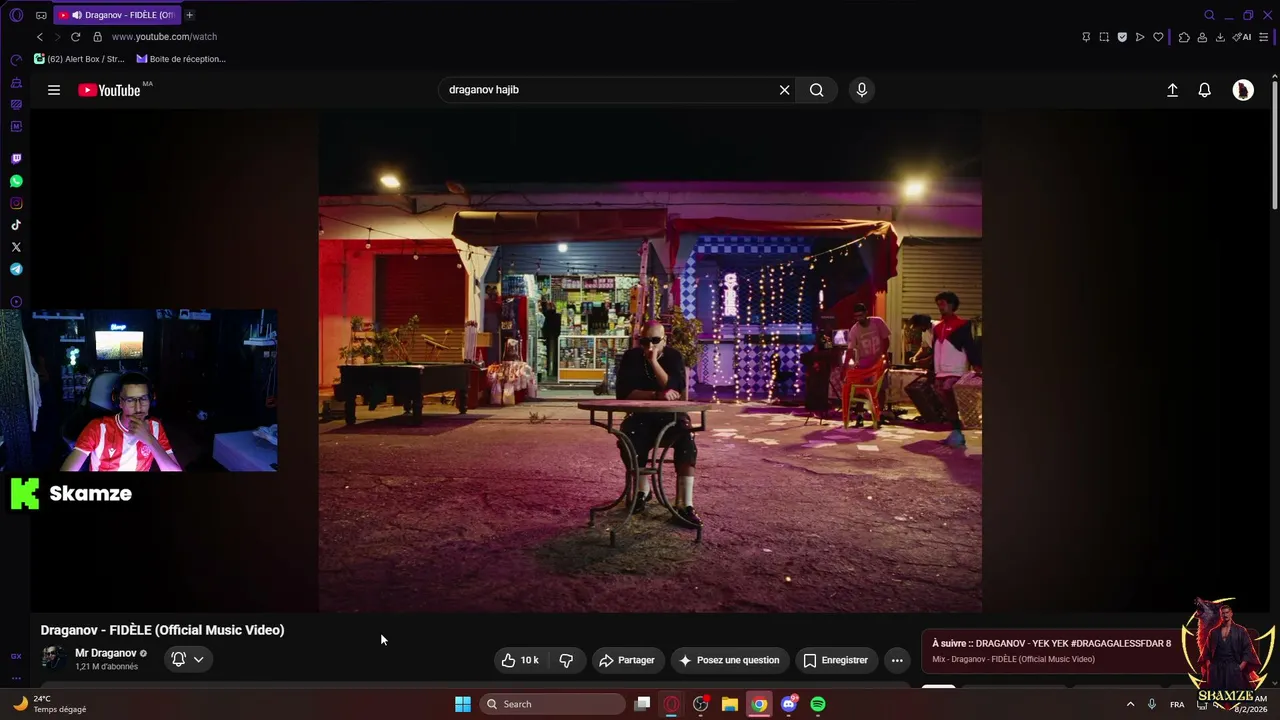Open X (Twitter) in the Opera sidebar
This screenshot has width=1280, height=720.
(x=16, y=247)
